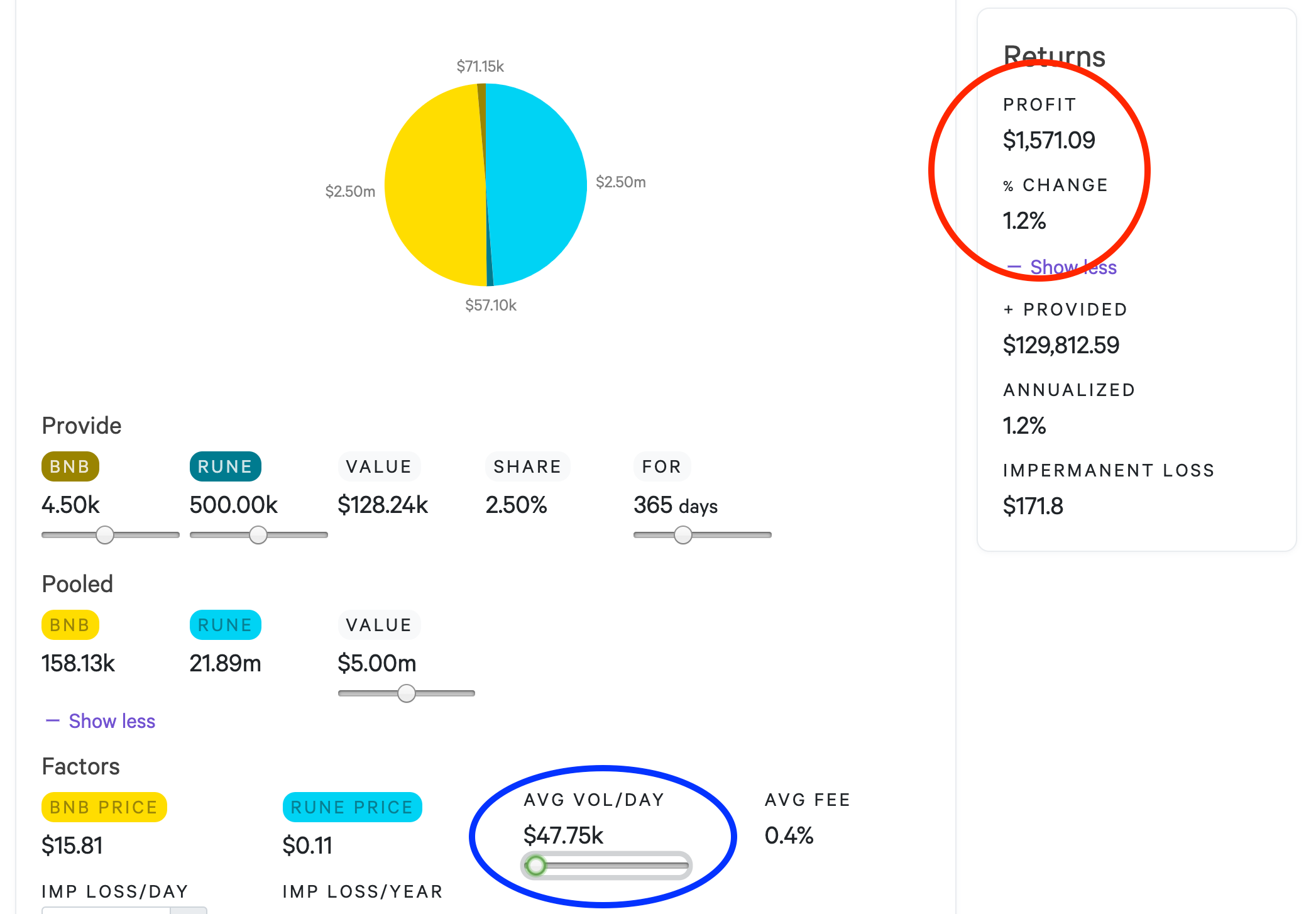The width and height of the screenshot is (1316, 914).
Task: Click the IMP LOSS/DAY label
Action: 115,891
